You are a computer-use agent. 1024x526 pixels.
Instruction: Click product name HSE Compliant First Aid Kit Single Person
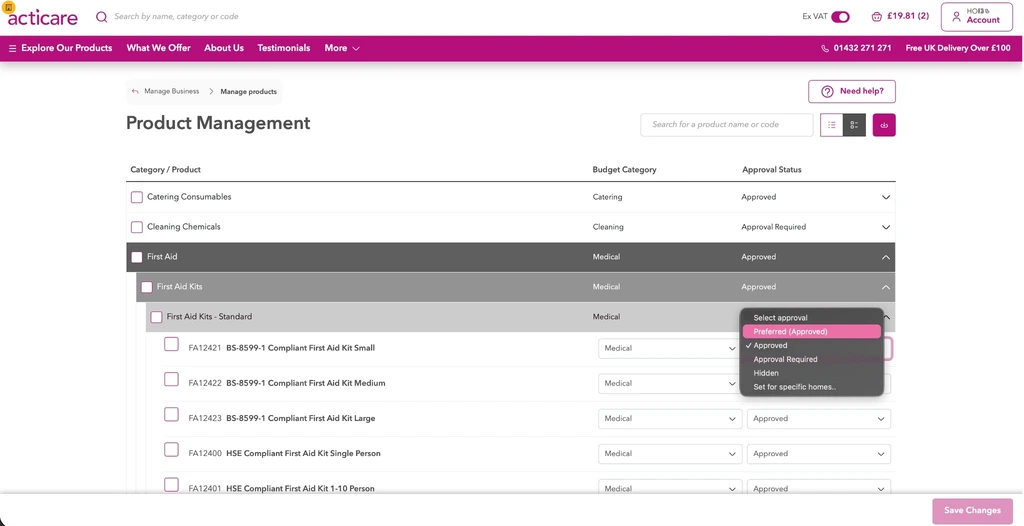pos(303,453)
